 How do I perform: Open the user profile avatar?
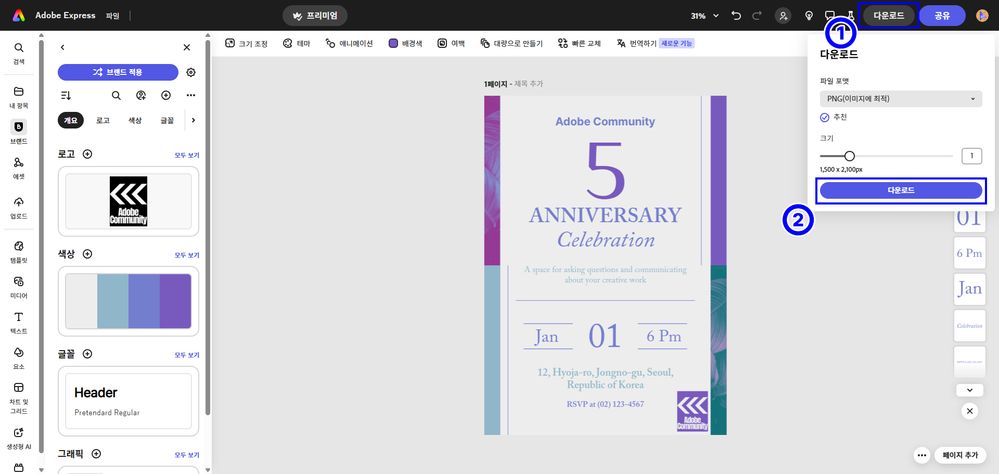tap(982, 16)
